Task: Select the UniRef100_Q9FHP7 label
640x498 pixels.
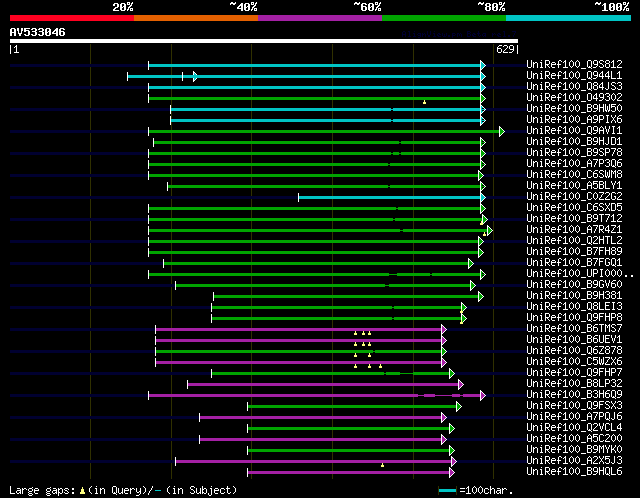Action: 574,373
